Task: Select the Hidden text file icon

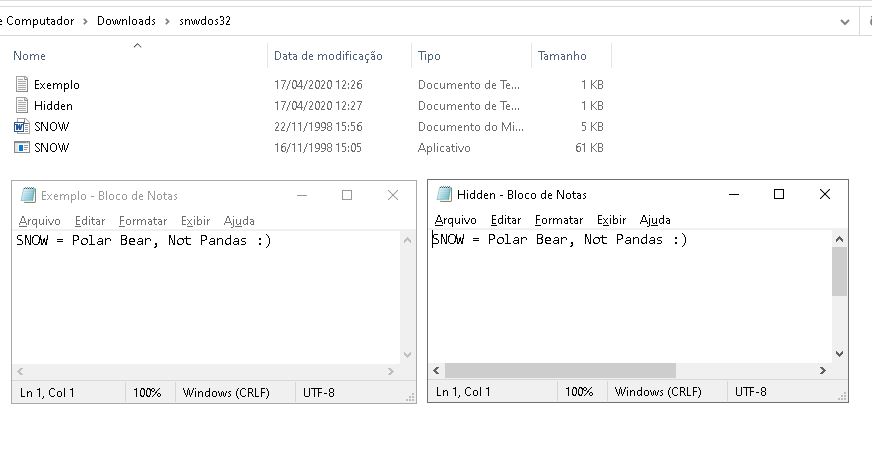Action: [22, 106]
